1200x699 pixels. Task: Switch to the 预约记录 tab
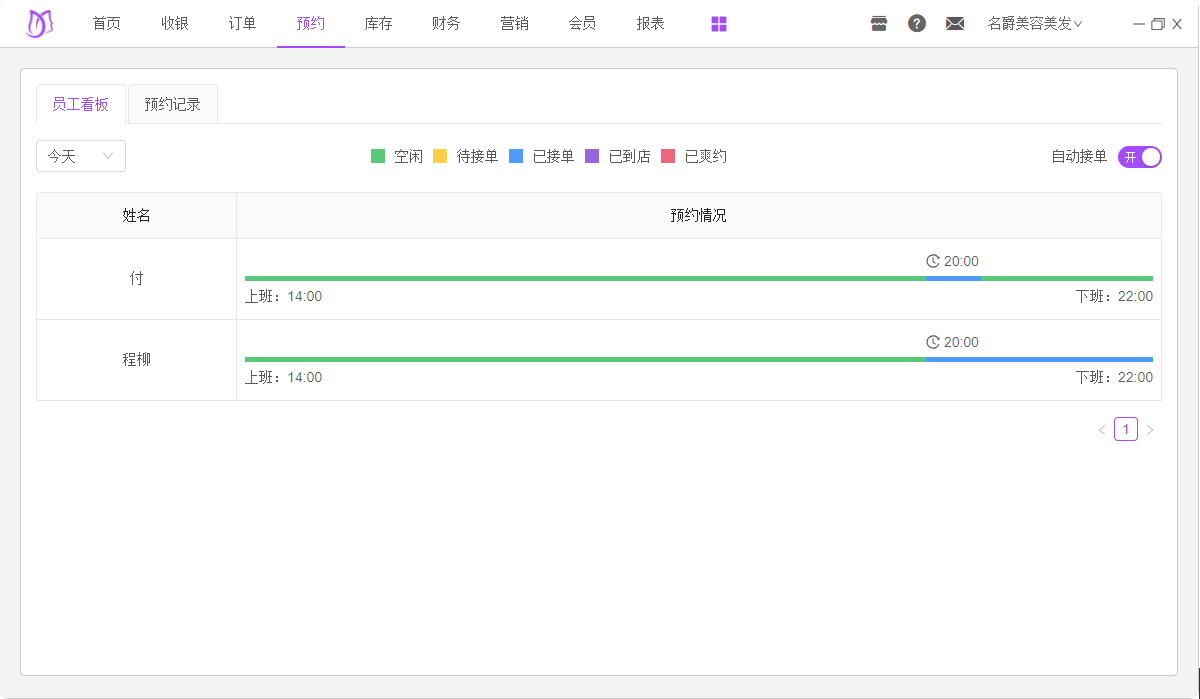(x=172, y=104)
